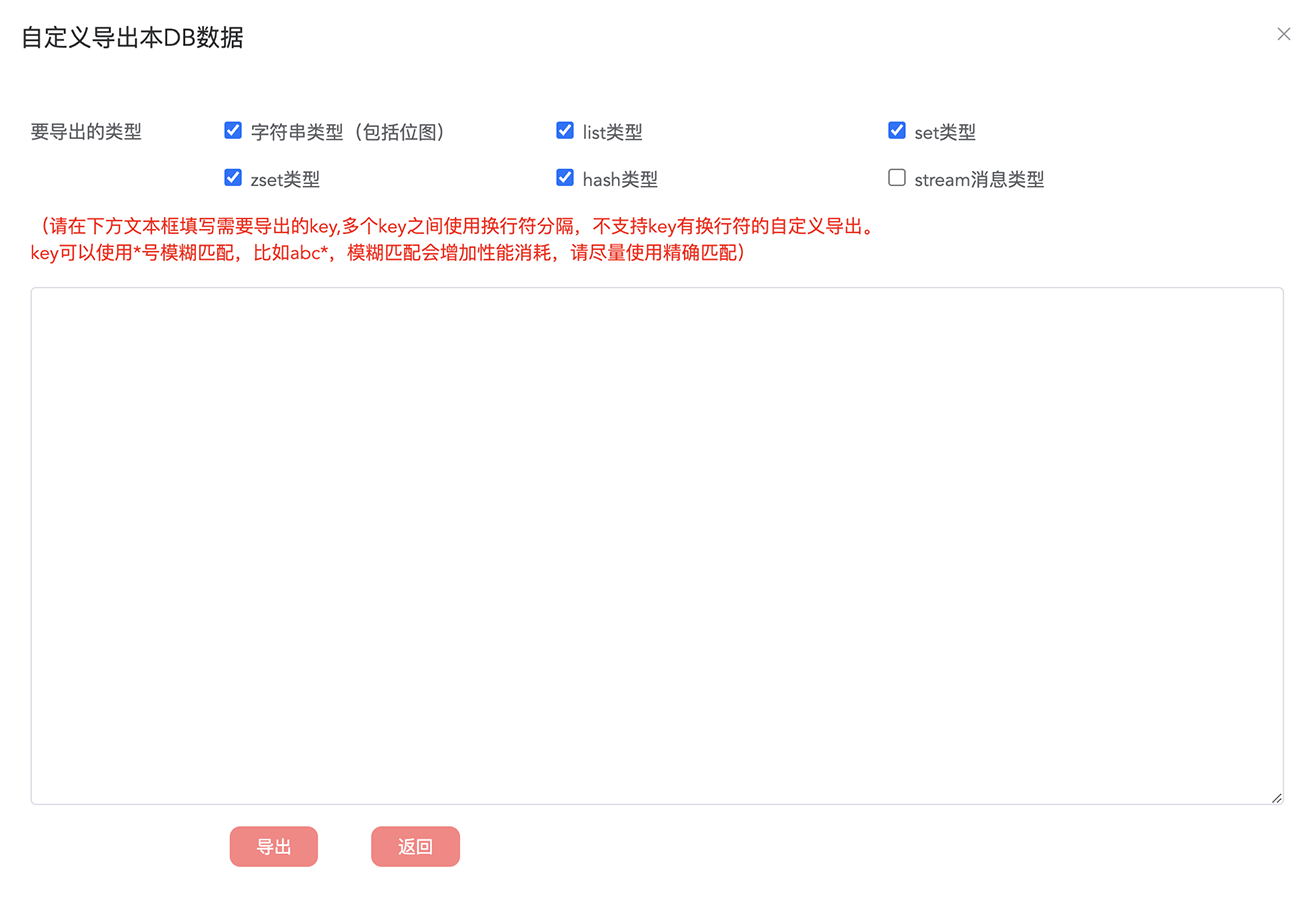
Task: Focus the key list text area
Action: tap(656, 545)
